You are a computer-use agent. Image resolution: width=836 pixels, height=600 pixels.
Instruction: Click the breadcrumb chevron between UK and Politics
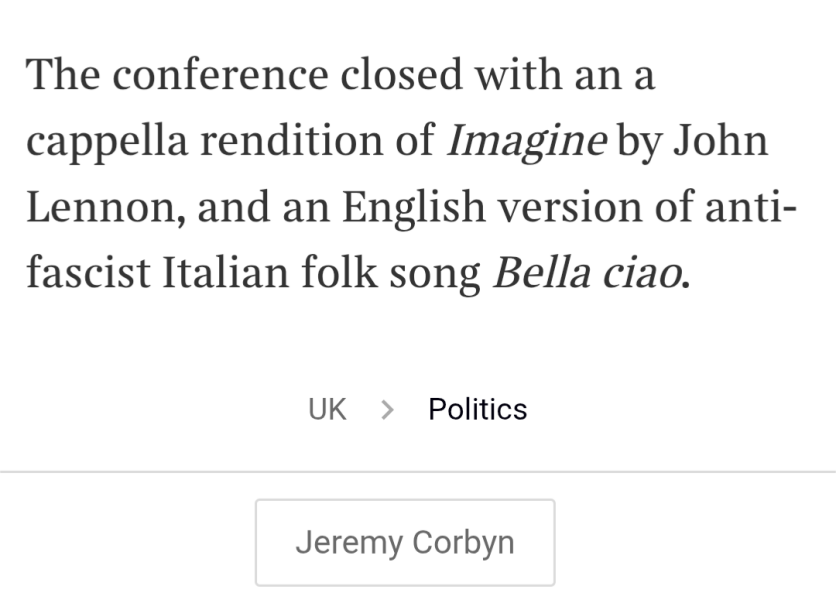click(387, 409)
